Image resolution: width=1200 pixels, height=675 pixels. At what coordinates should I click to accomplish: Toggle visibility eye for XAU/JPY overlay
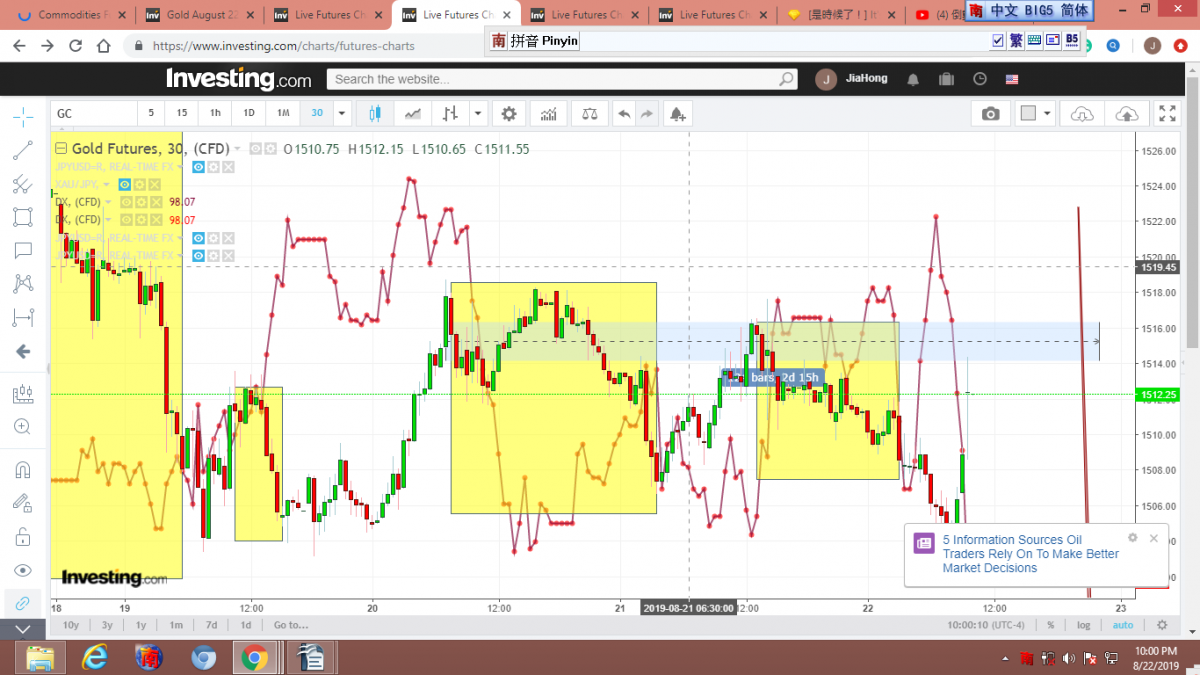(x=125, y=184)
